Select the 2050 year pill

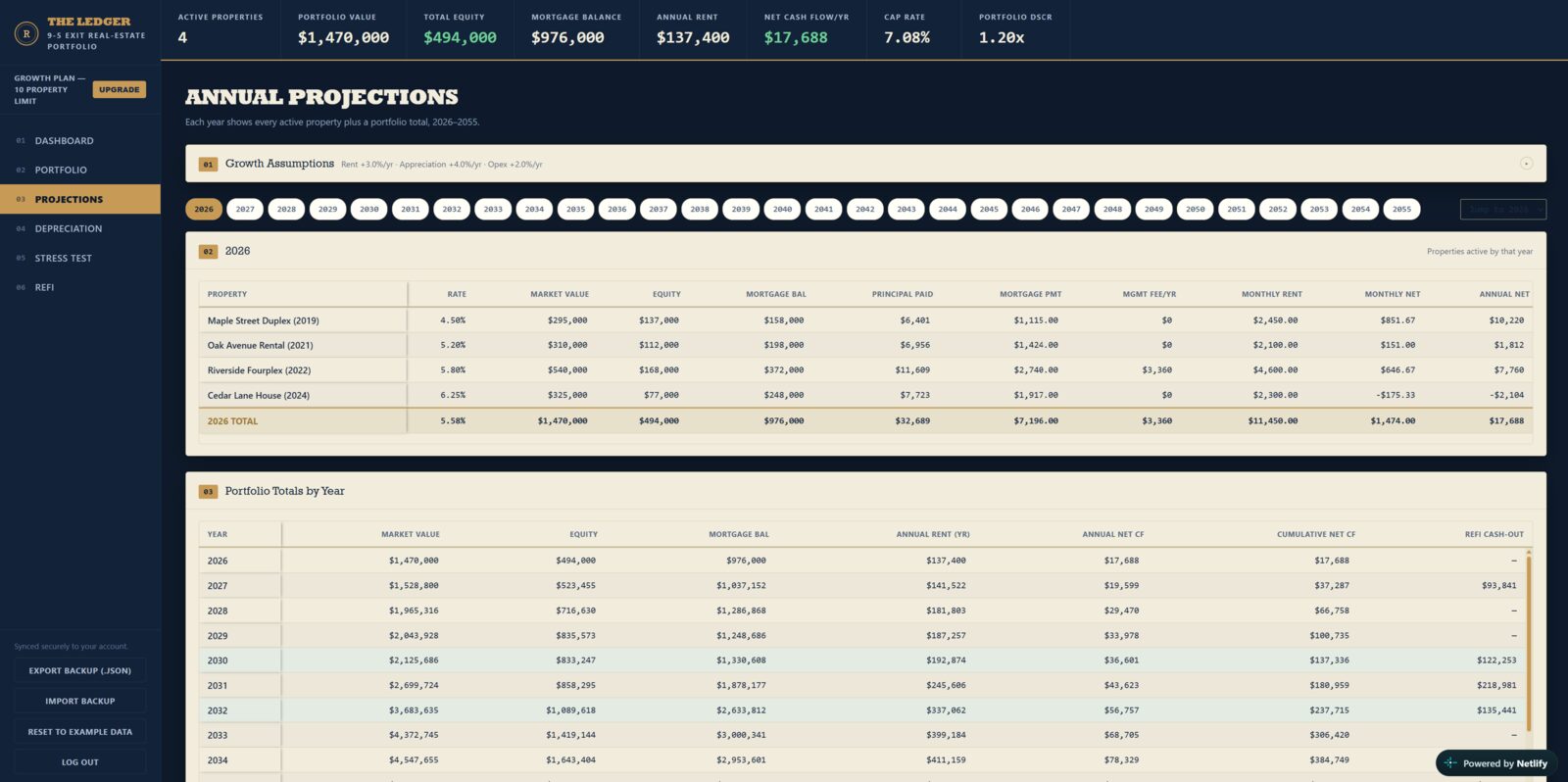pyautogui.click(x=1196, y=209)
